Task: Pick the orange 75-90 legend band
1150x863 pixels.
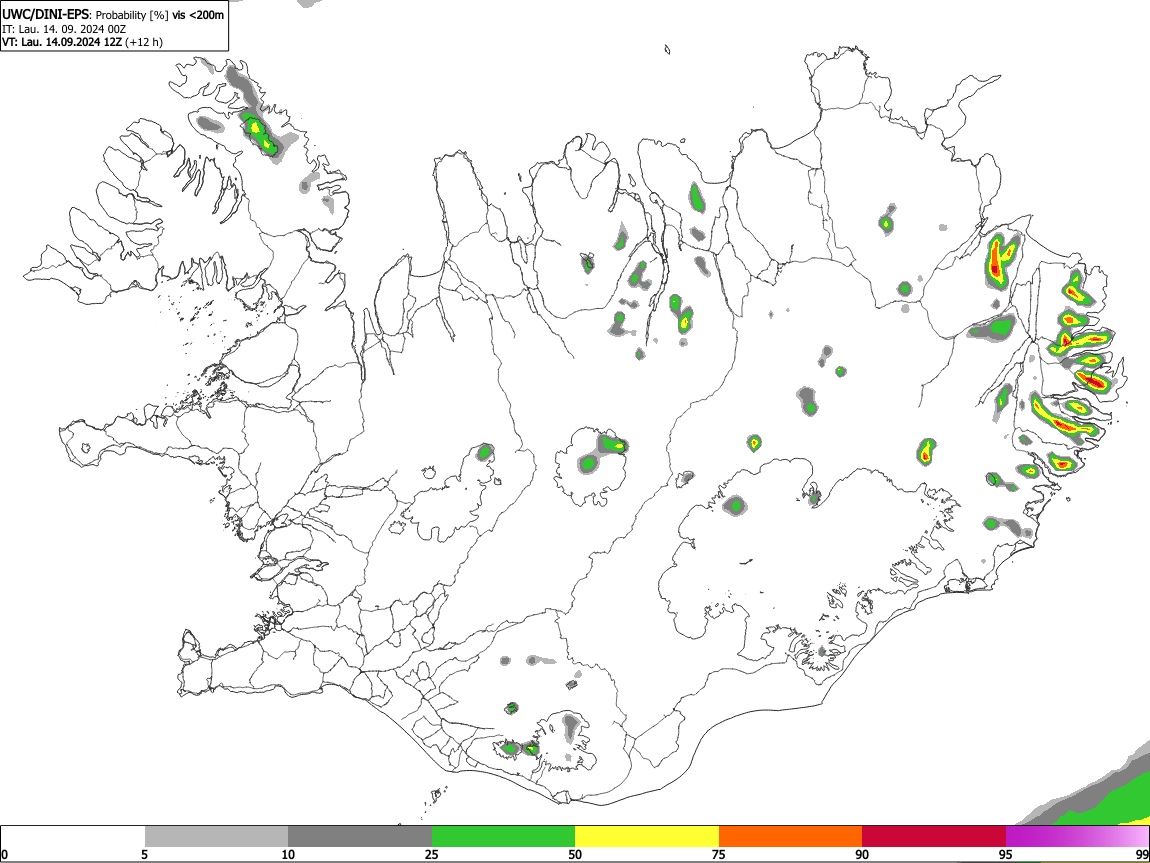Action: tap(791, 837)
